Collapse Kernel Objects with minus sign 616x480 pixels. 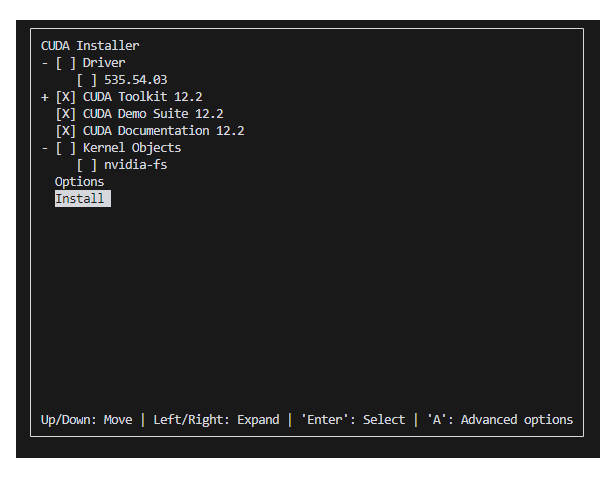tap(45, 148)
